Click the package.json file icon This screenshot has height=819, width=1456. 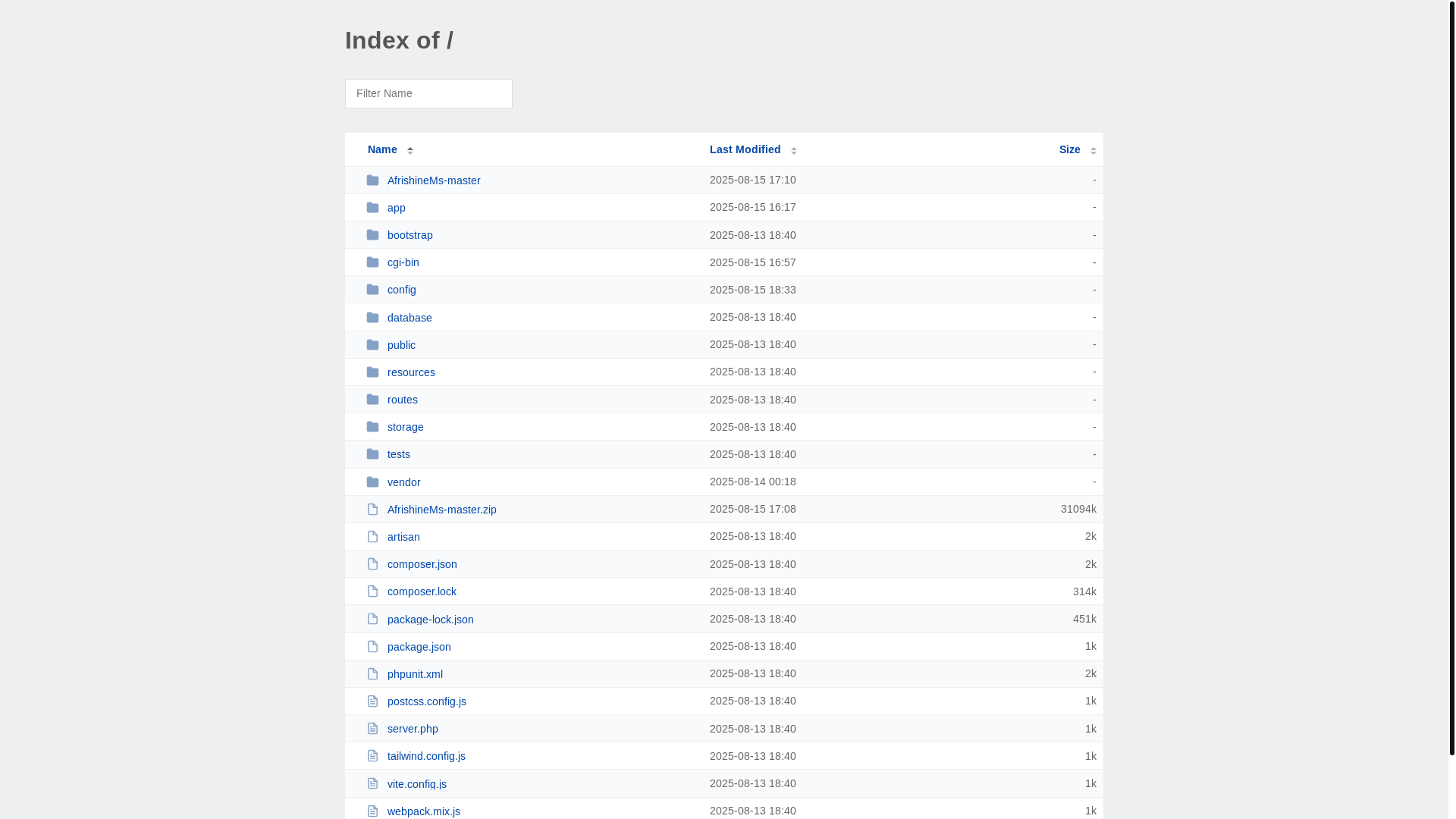[372, 647]
